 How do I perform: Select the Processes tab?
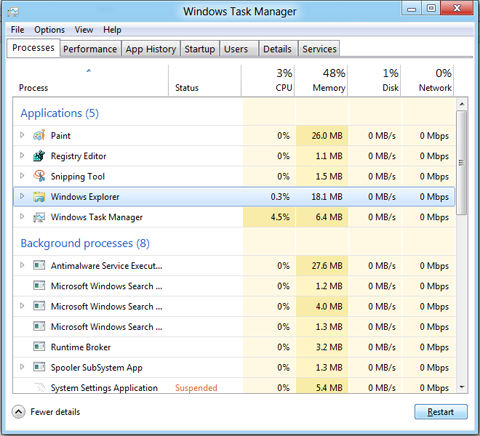(x=33, y=48)
